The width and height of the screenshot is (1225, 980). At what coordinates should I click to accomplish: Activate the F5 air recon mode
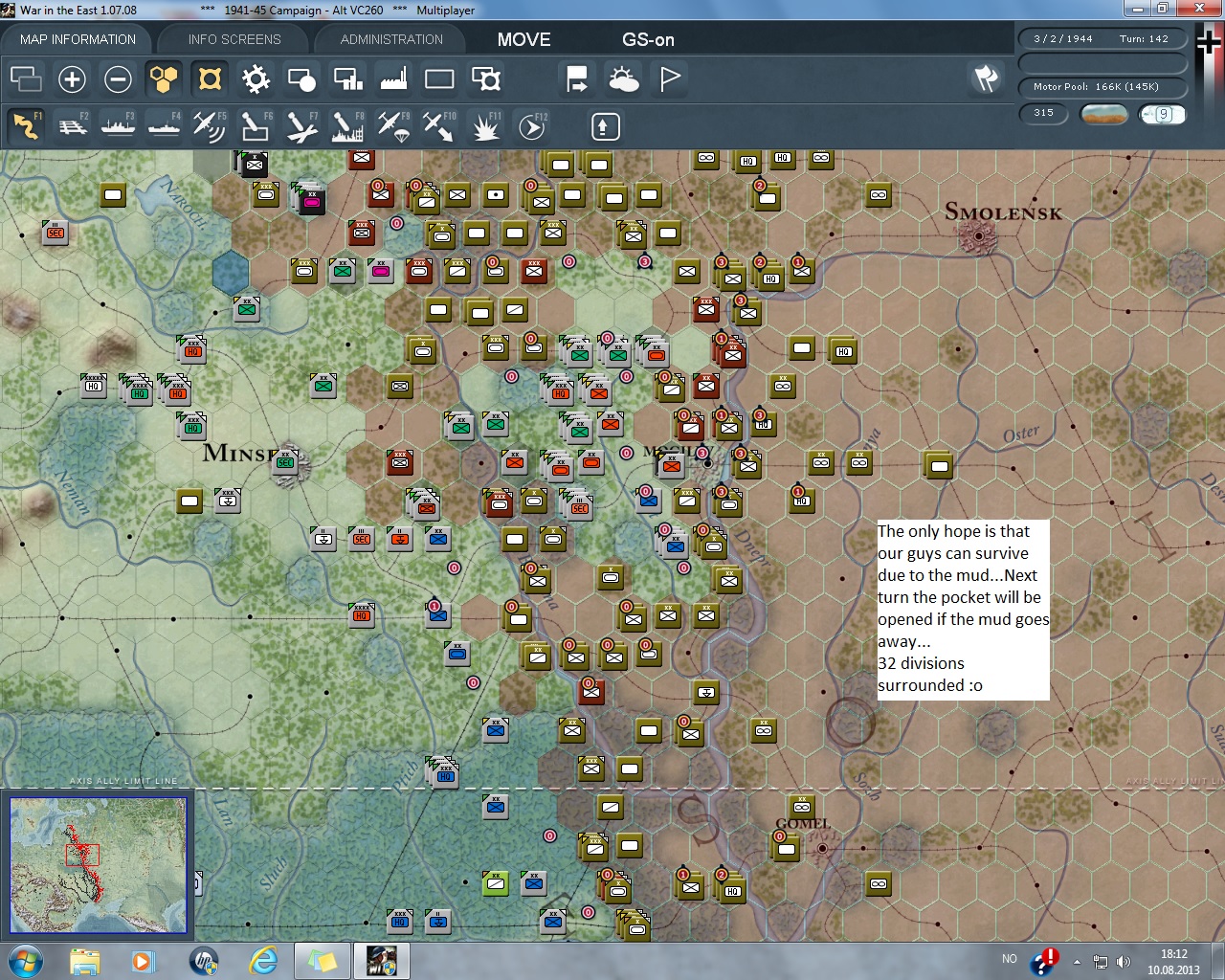click(x=209, y=126)
